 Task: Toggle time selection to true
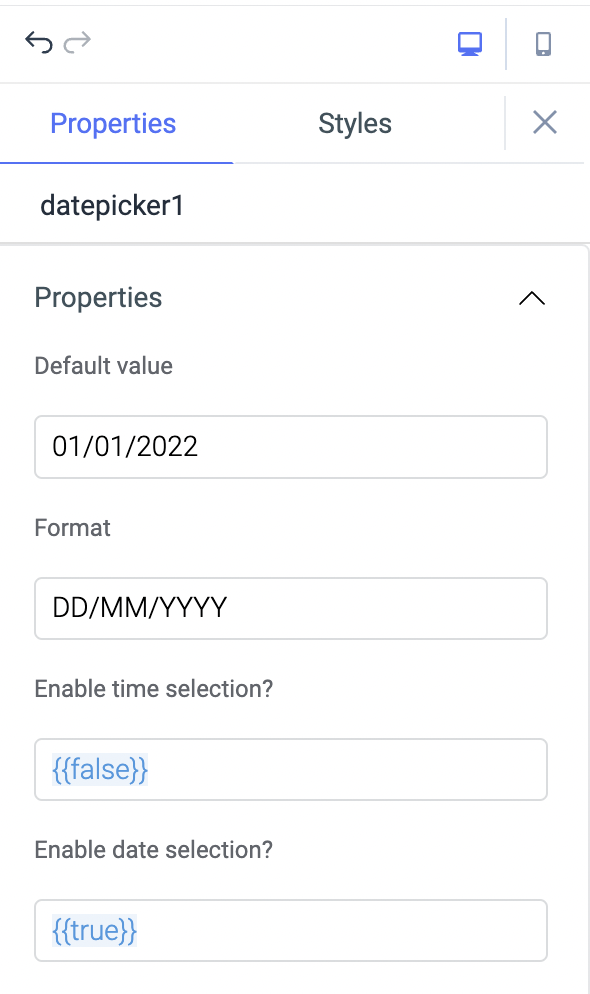pyautogui.click(x=290, y=769)
